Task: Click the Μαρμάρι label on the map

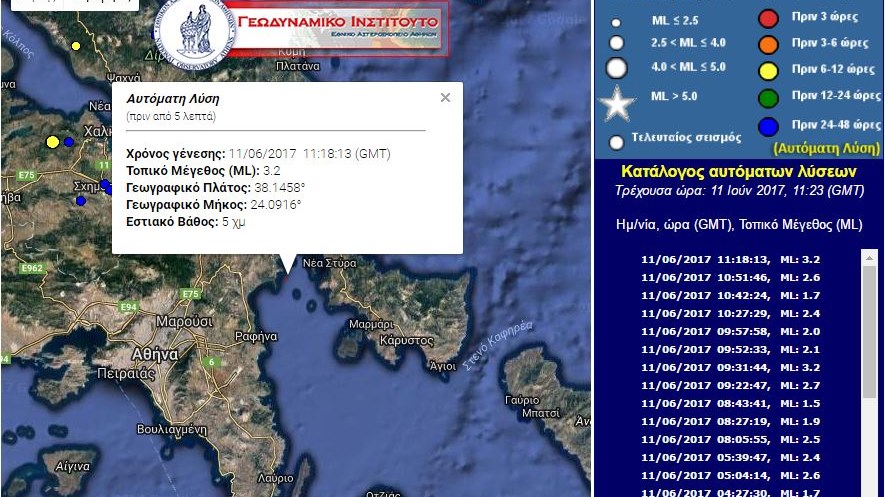Action: [371, 324]
